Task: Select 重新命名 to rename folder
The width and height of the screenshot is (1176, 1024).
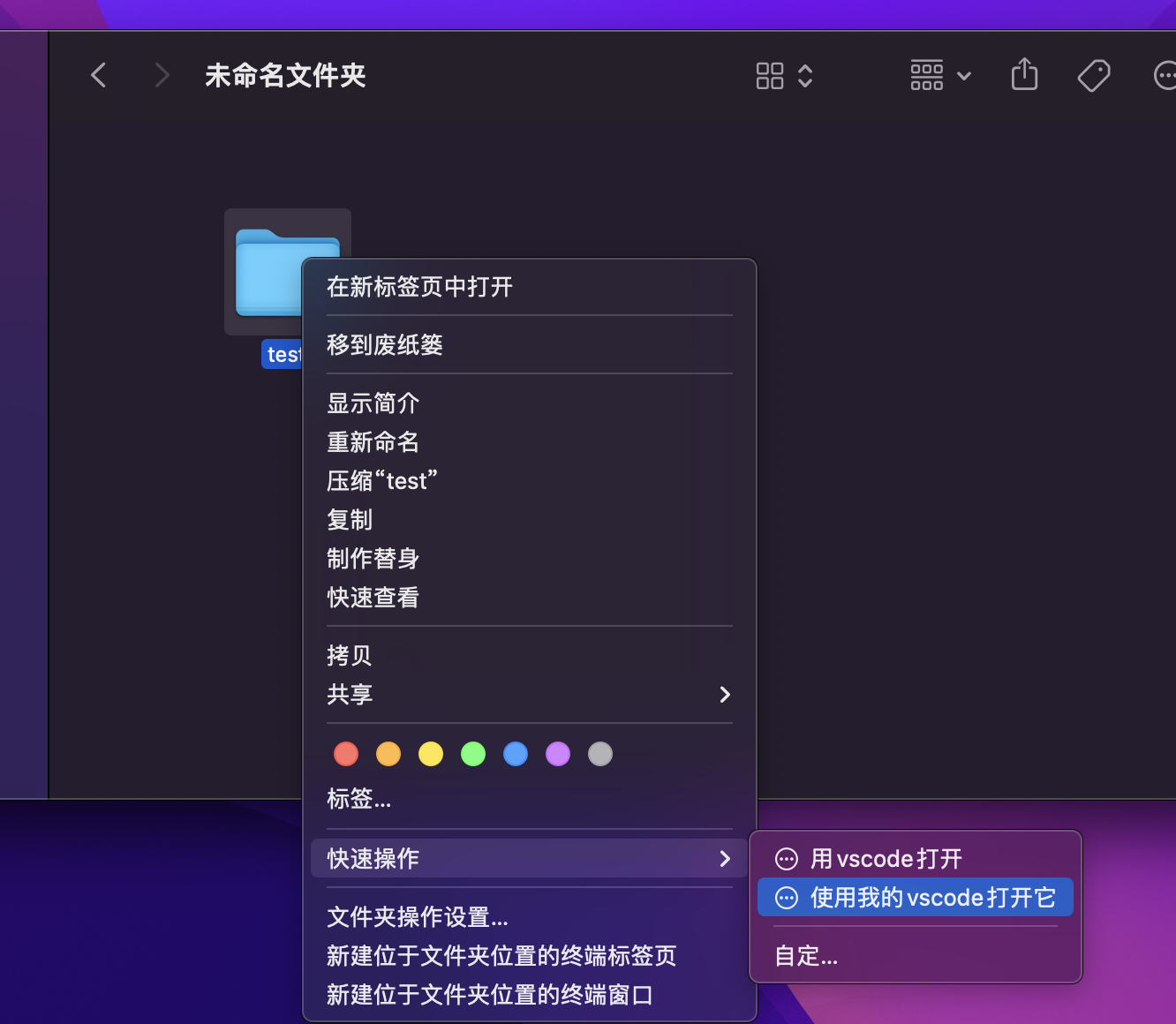Action: click(530, 442)
